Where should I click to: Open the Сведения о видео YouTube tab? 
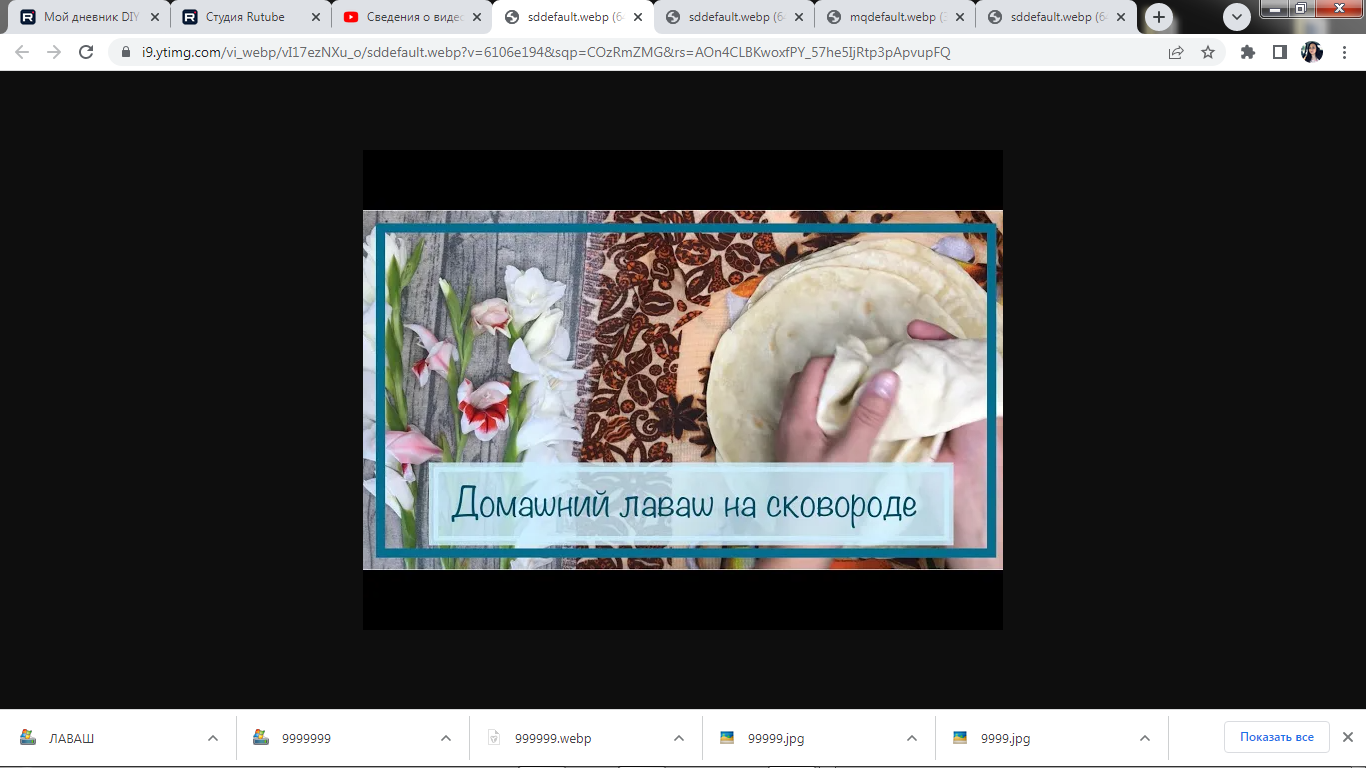pyautogui.click(x=411, y=17)
